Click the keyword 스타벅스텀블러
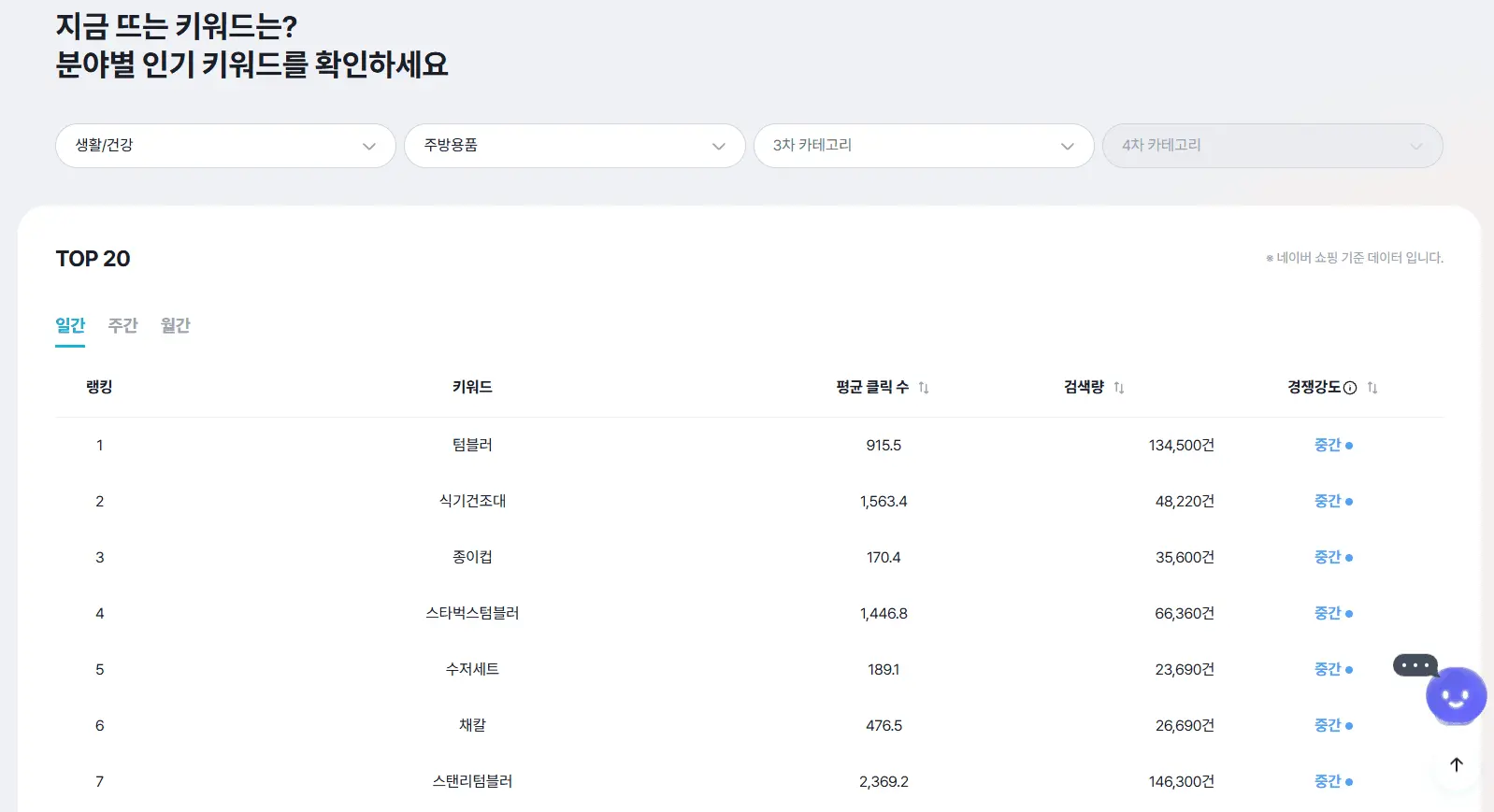The image size is (1494, 812). [x=472, y=613]
